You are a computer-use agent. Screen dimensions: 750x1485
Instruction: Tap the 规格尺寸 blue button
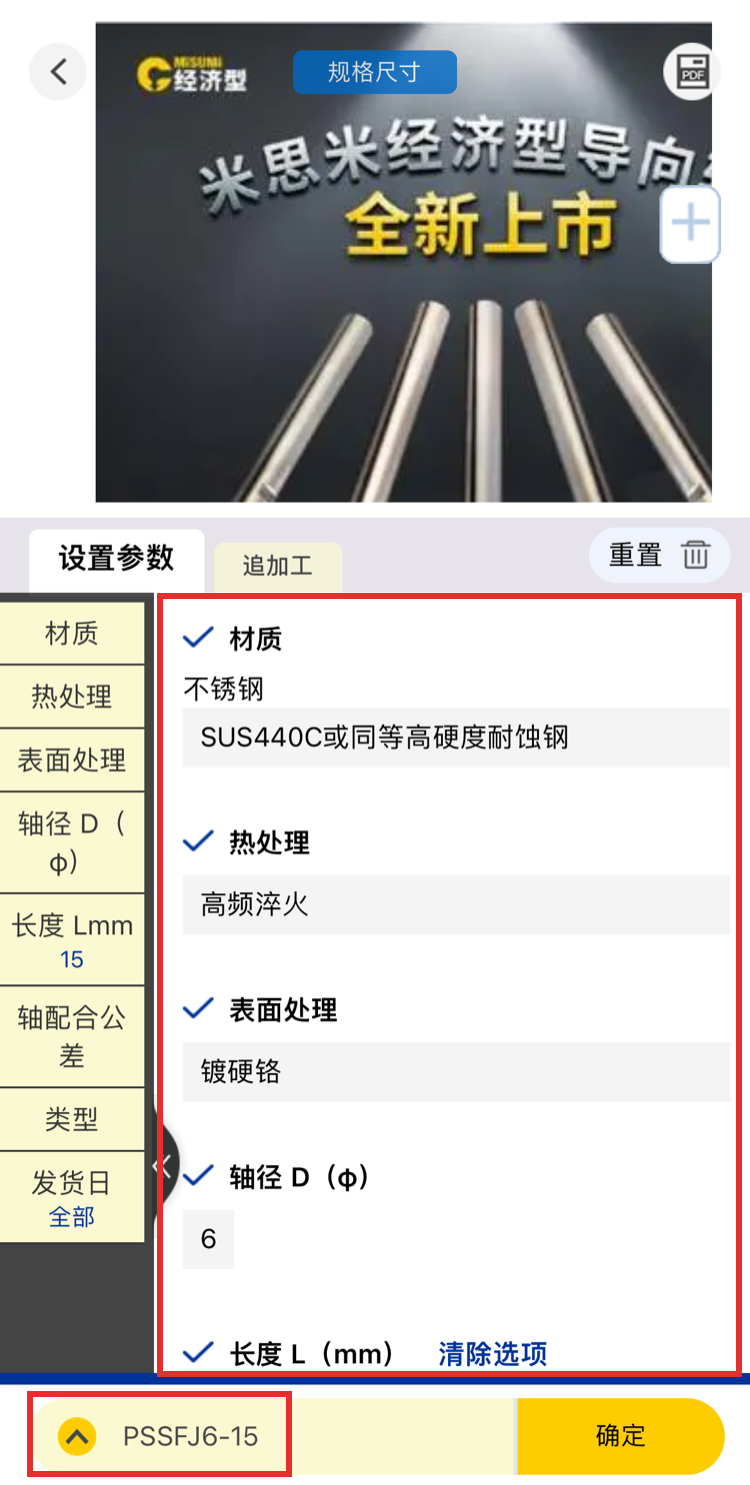click(374, 72)
